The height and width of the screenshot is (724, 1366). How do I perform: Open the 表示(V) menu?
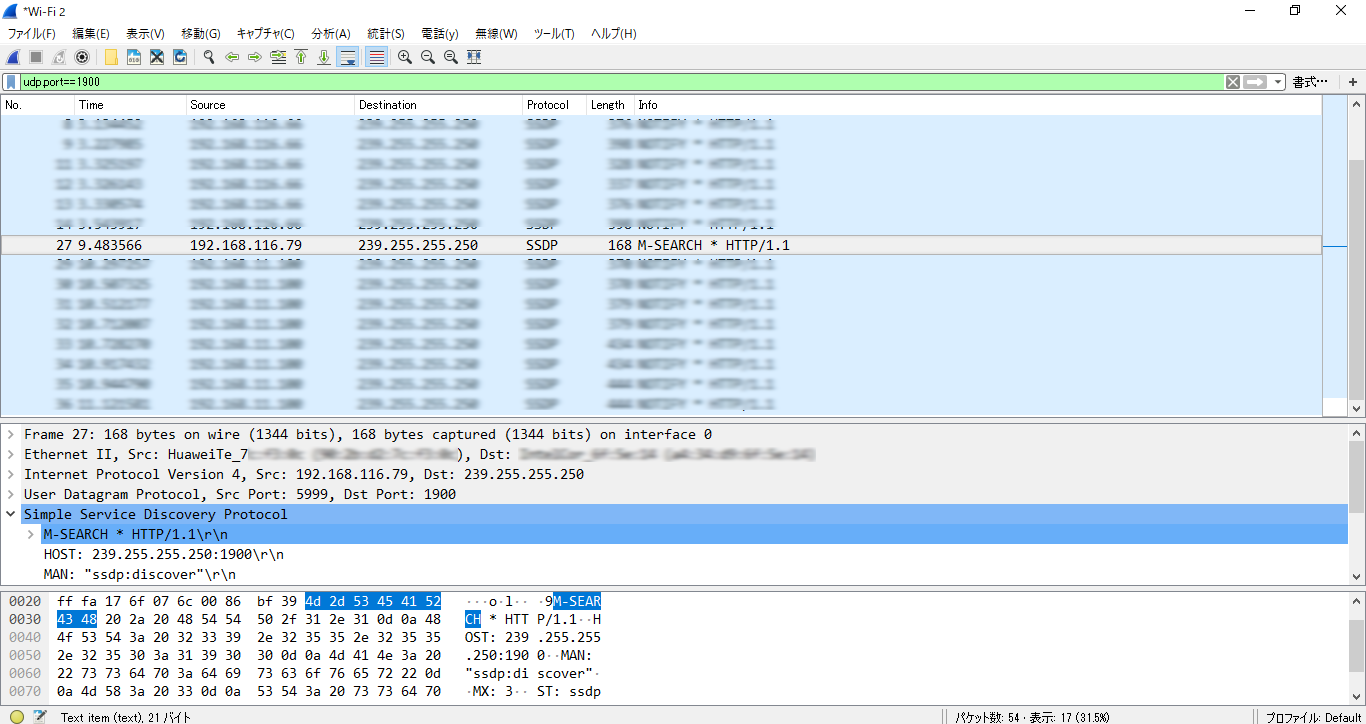tap(145, 34)
